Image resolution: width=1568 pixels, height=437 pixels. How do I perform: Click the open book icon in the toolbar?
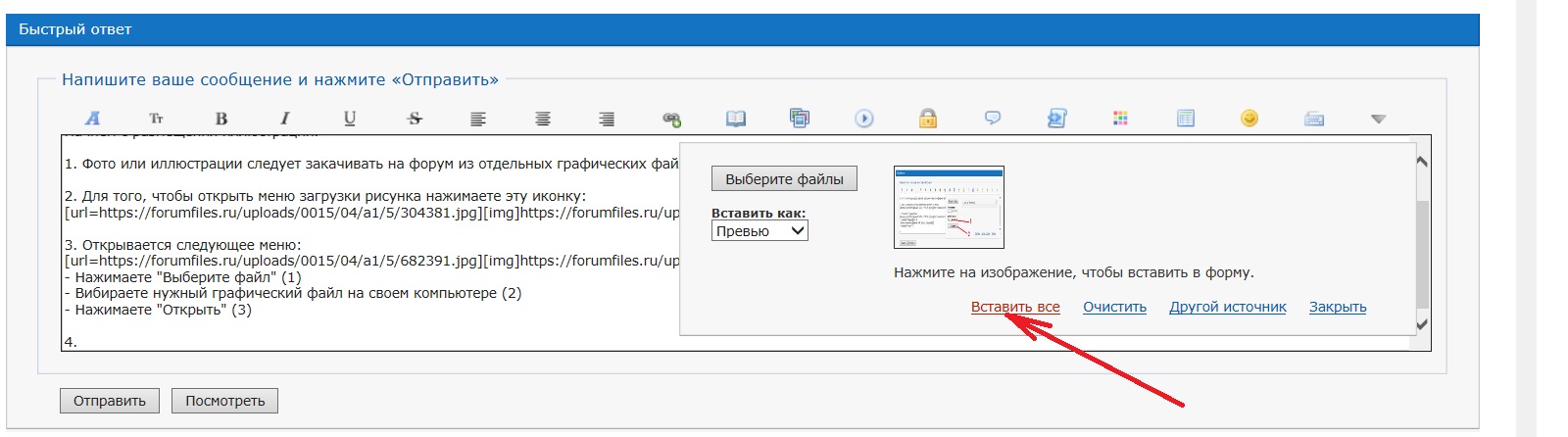736,119
